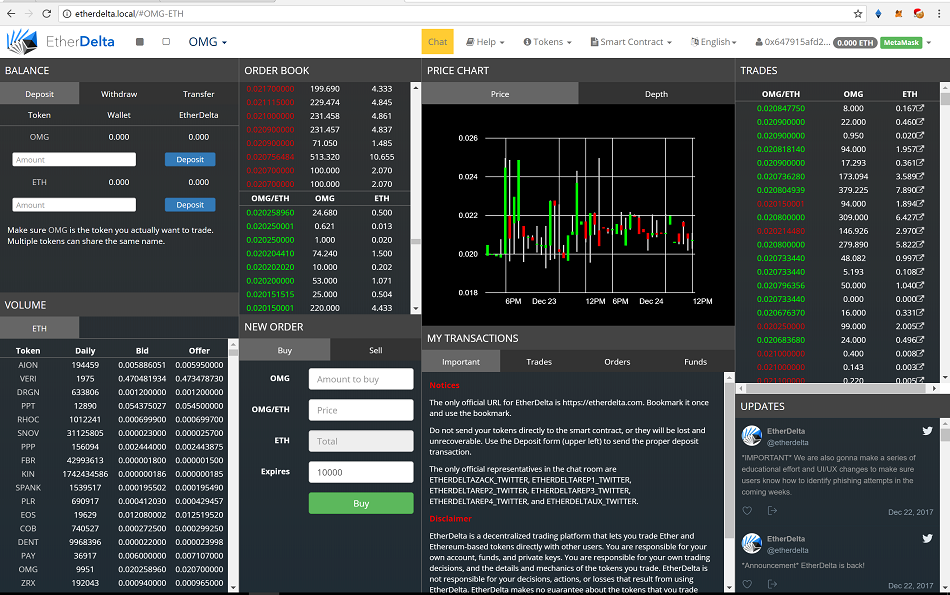Click Twitter bird icon on the Announcement tweet
This screenshot has height=595, width=950.
click(927, 538)
